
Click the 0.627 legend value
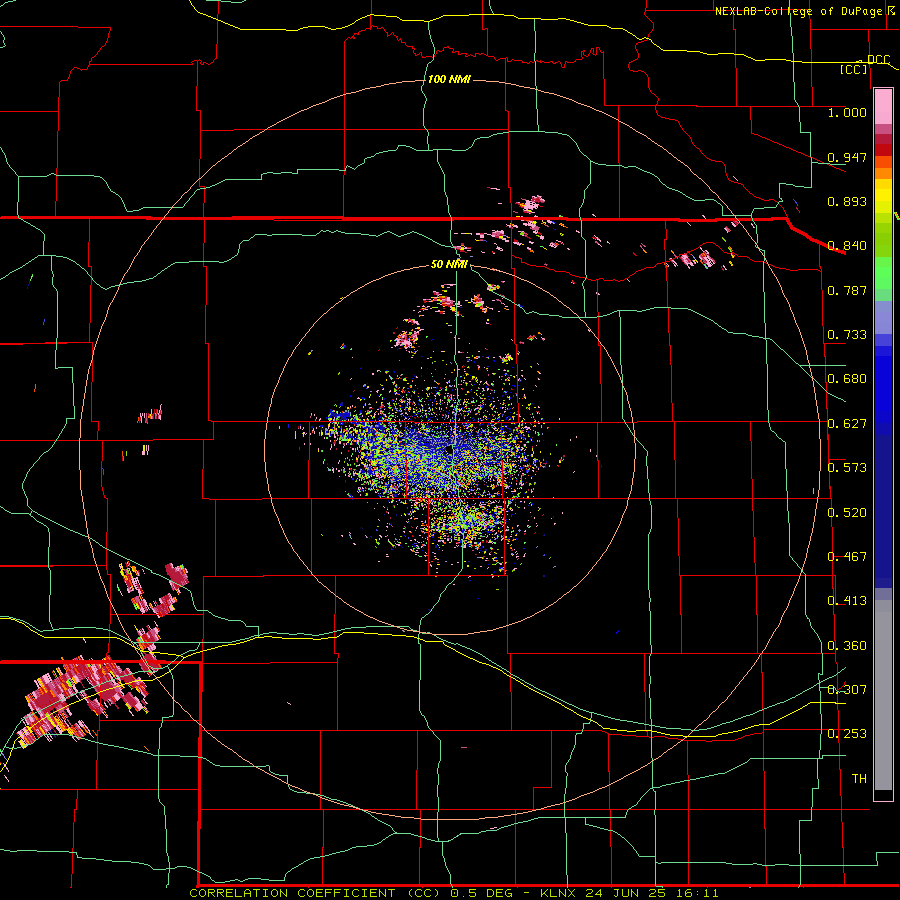[x=847, y=424]
